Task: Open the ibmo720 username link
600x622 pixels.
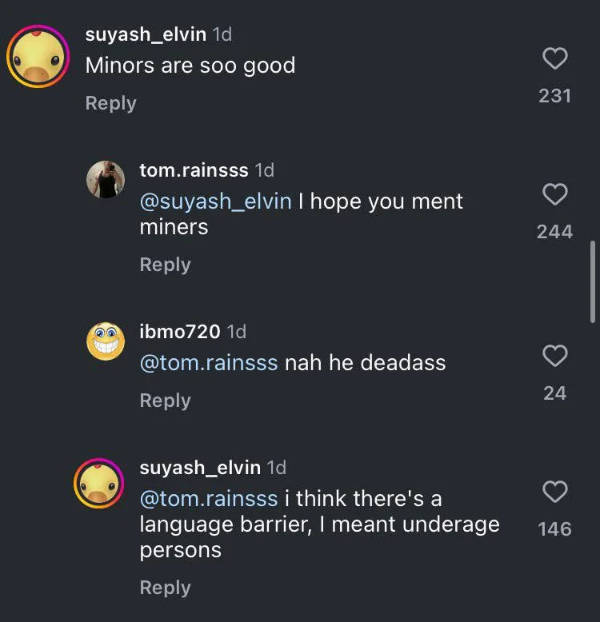Action: [179, 331]
